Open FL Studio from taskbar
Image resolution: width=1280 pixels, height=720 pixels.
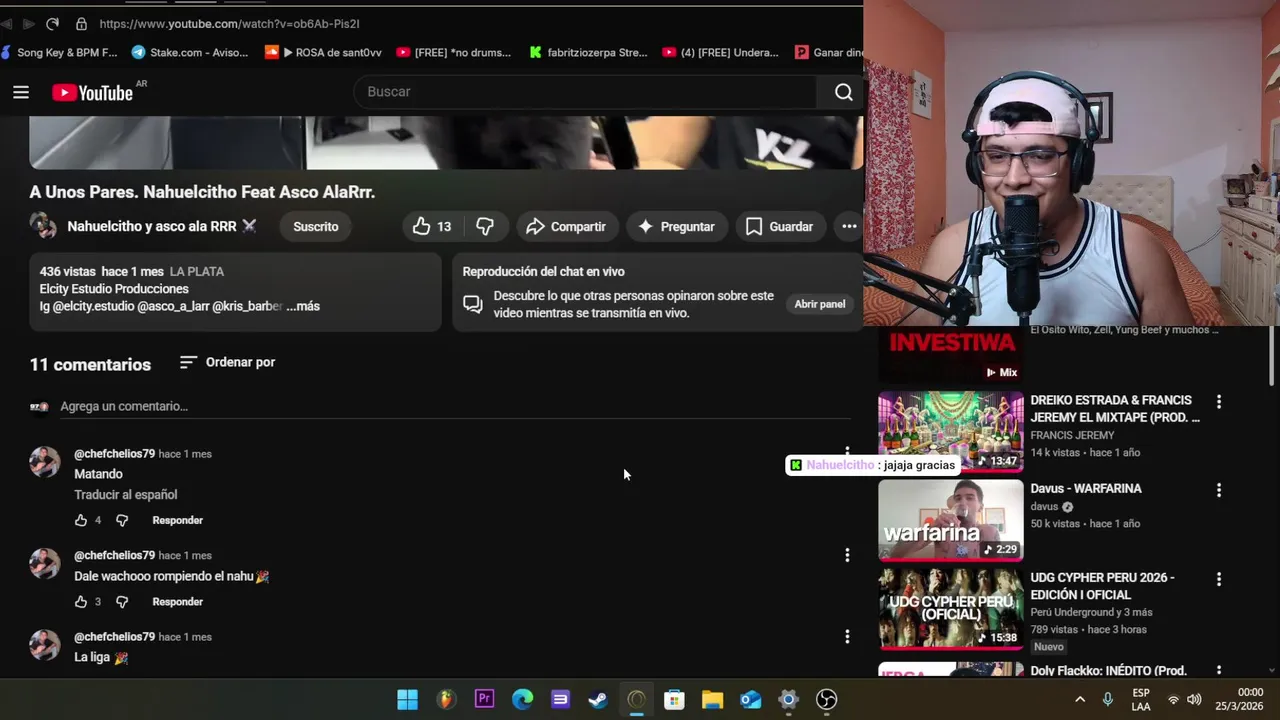(446, 699)
